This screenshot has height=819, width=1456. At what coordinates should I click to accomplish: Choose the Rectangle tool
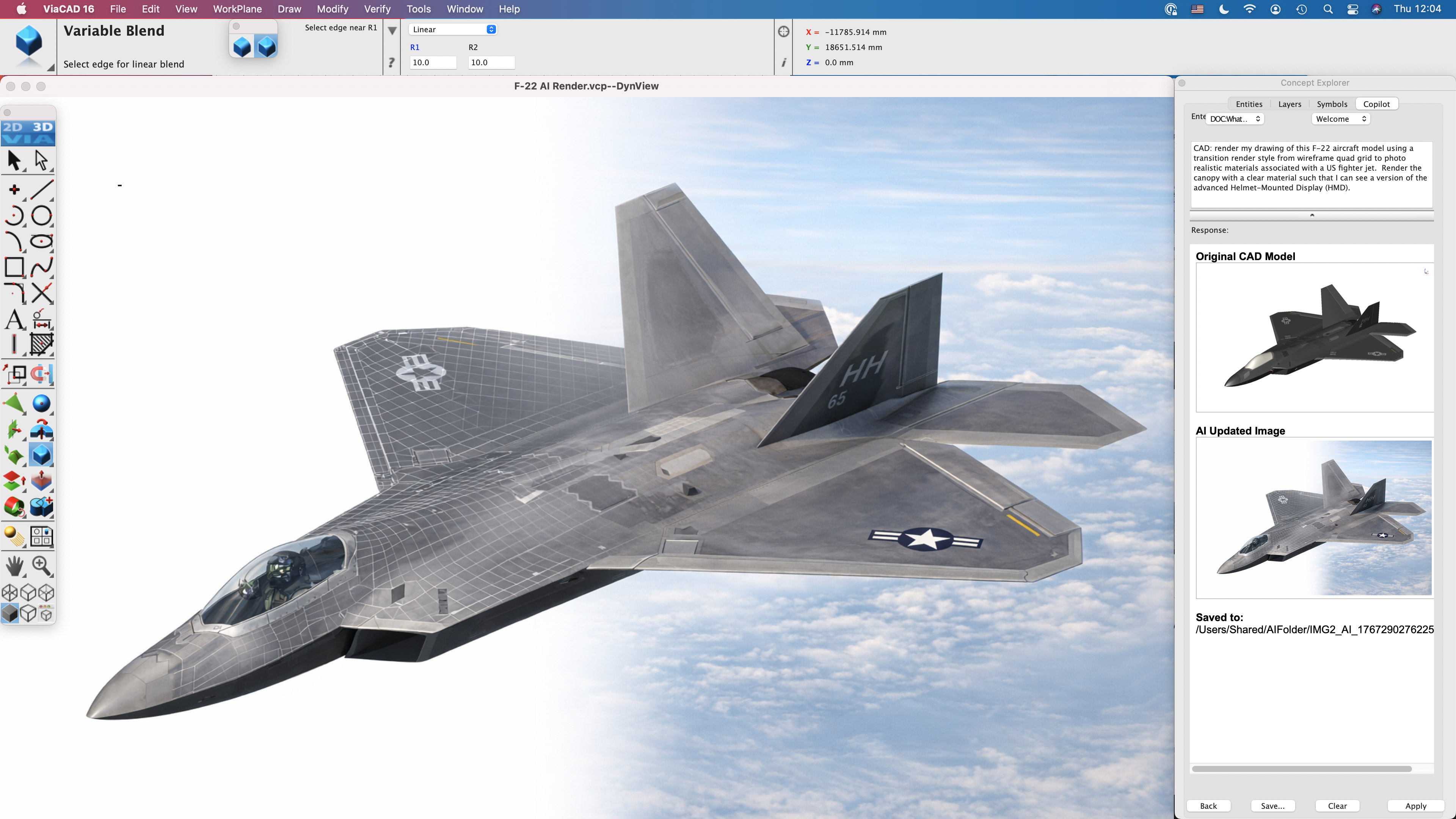14,267
